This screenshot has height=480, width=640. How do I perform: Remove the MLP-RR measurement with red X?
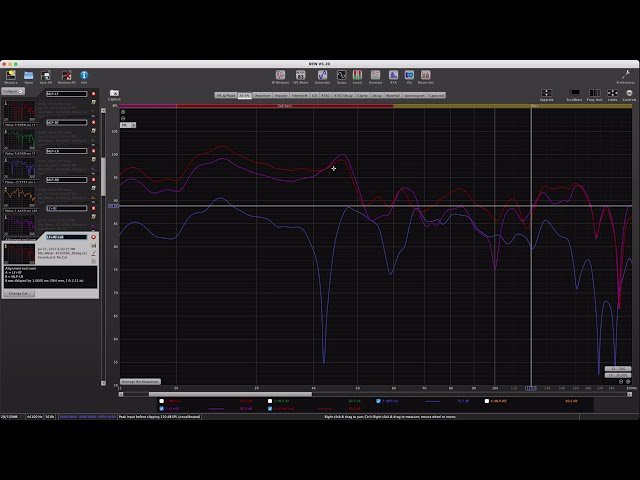[93, 180]
